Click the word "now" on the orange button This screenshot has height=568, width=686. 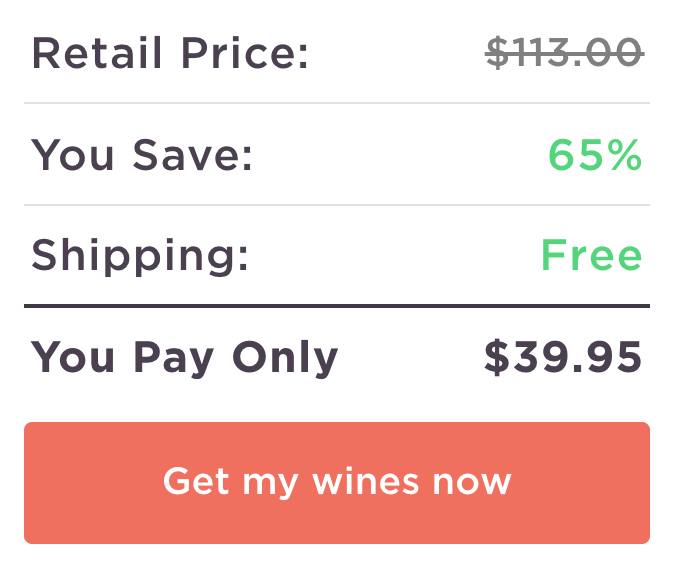471,481
